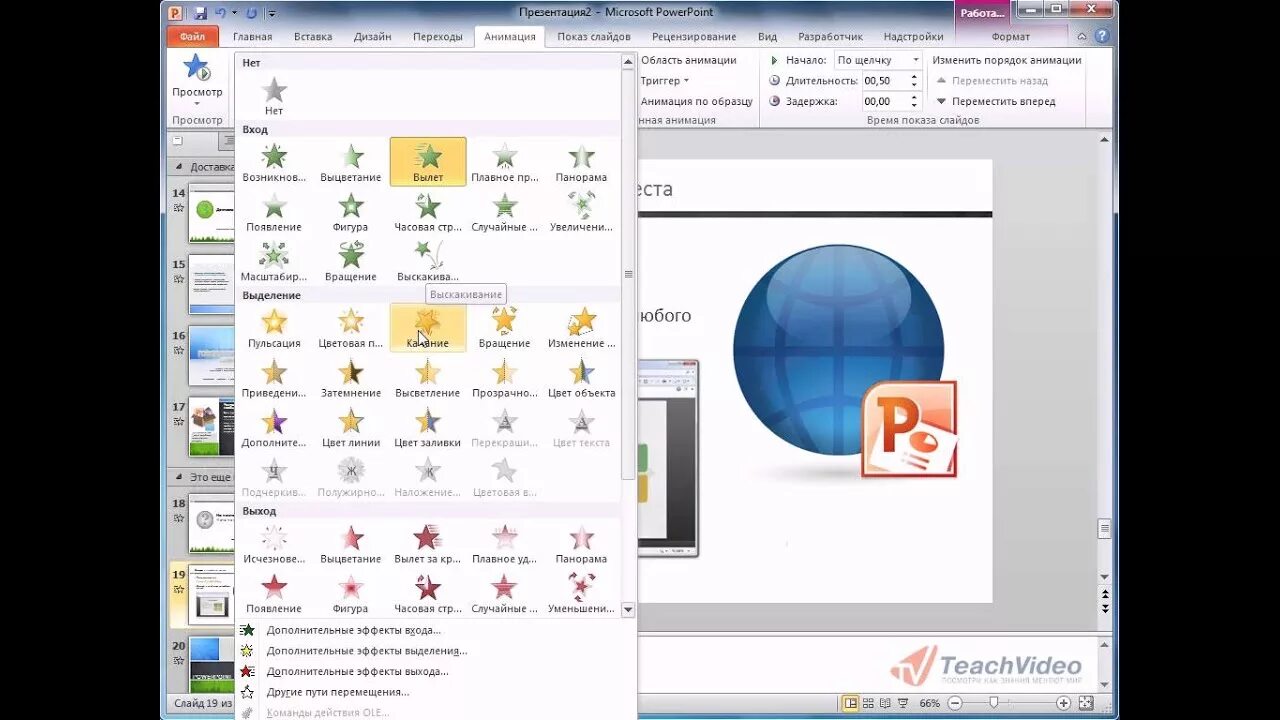Activate normal view button in status bar

[850, 703]
